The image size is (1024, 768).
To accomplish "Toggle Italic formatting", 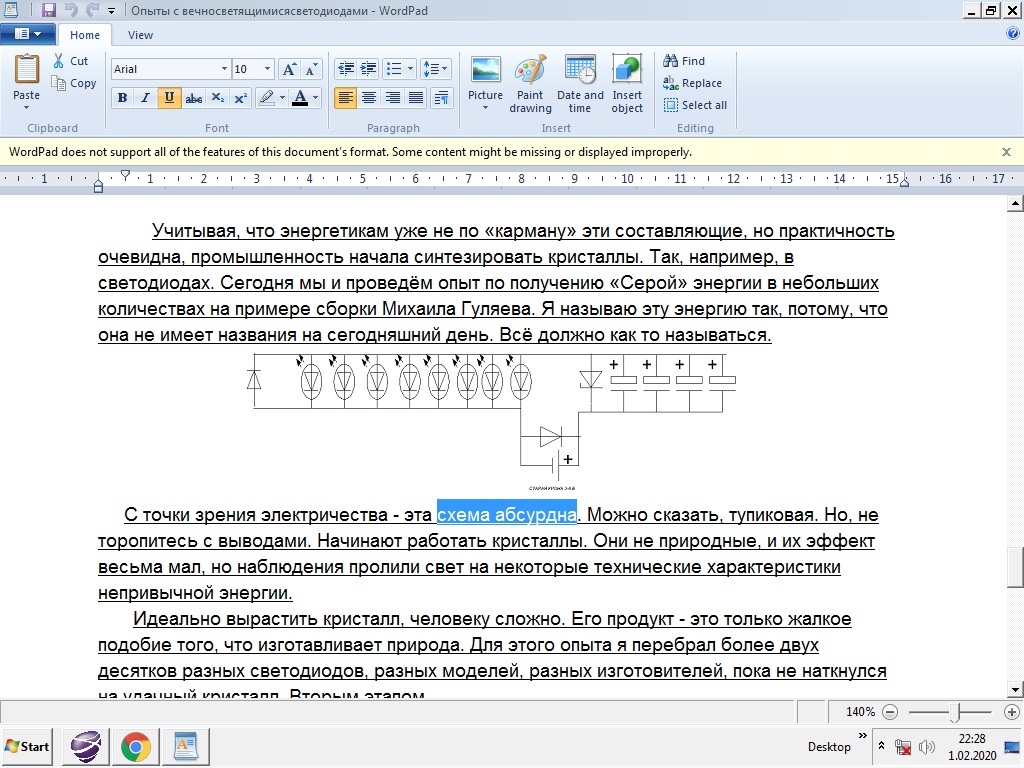I will (x=146, y=98).
